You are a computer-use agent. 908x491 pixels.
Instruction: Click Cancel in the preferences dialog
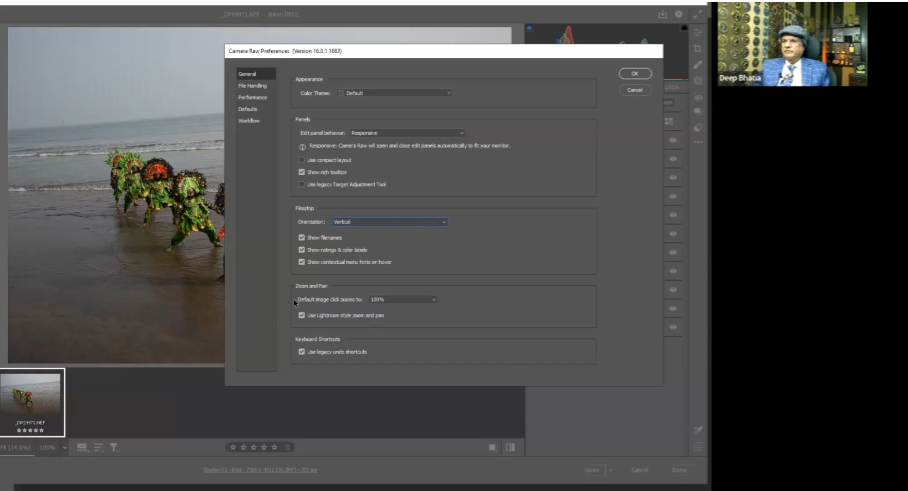634,90
